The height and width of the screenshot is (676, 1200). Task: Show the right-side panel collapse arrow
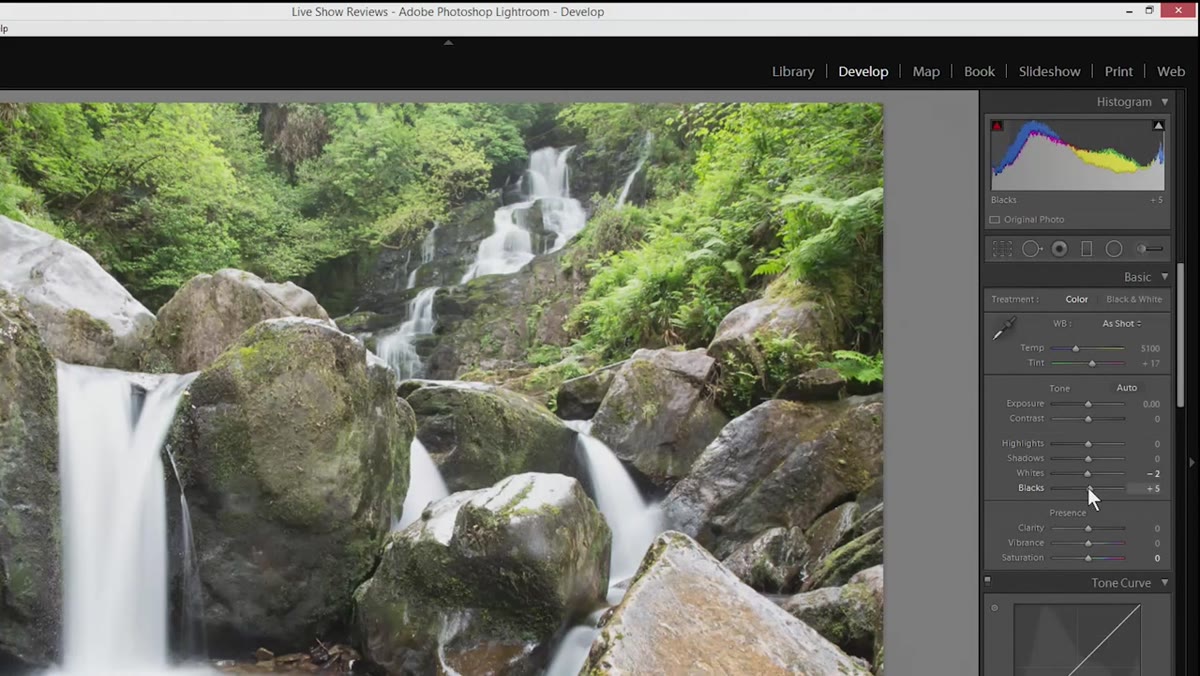(x=1191, y=462)
